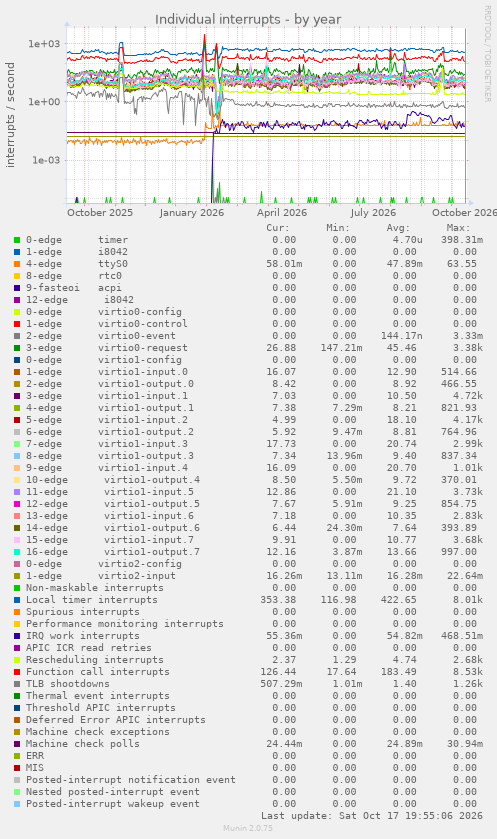
Task: Click the Machine check polls swatch
Action: [x=17, y=744]
